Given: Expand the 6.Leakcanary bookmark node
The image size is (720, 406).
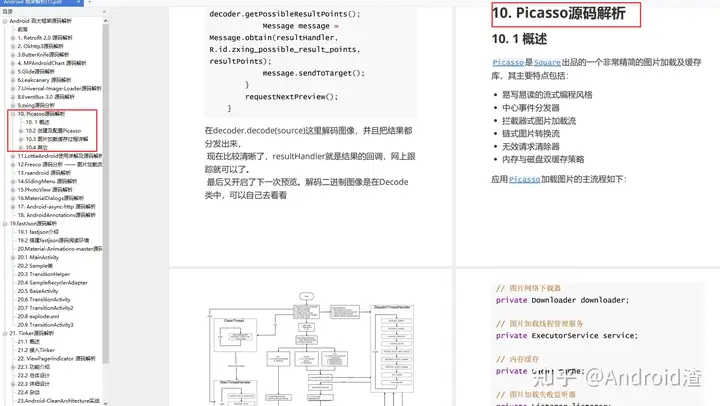Looking at the screenshot, I should point(13,80).
